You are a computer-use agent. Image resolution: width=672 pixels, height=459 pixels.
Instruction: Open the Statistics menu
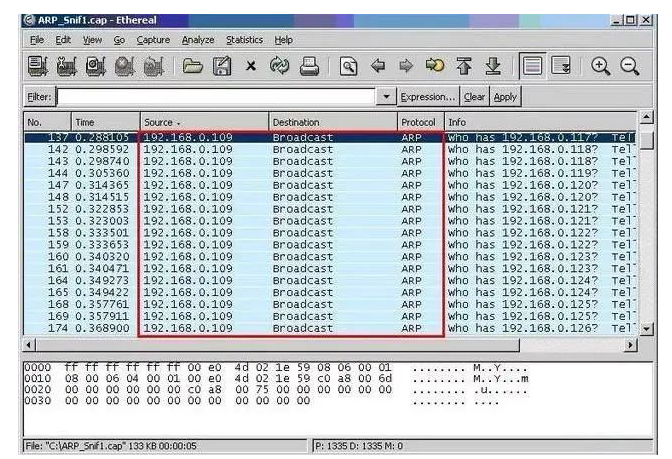click(244, 40)
